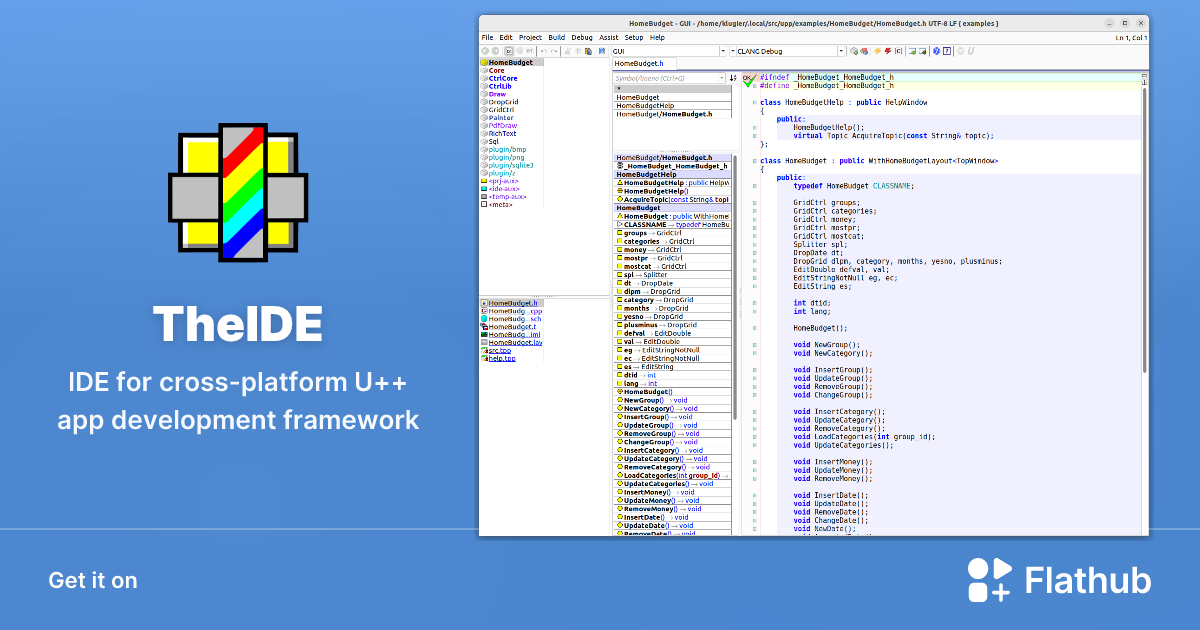Open the CLANG Debug build method dropdown

[788, 51]
